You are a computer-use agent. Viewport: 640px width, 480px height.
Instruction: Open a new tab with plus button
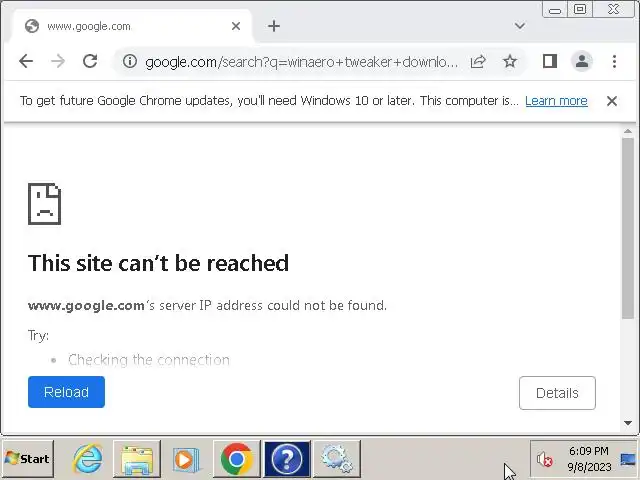tap(274, 26)
